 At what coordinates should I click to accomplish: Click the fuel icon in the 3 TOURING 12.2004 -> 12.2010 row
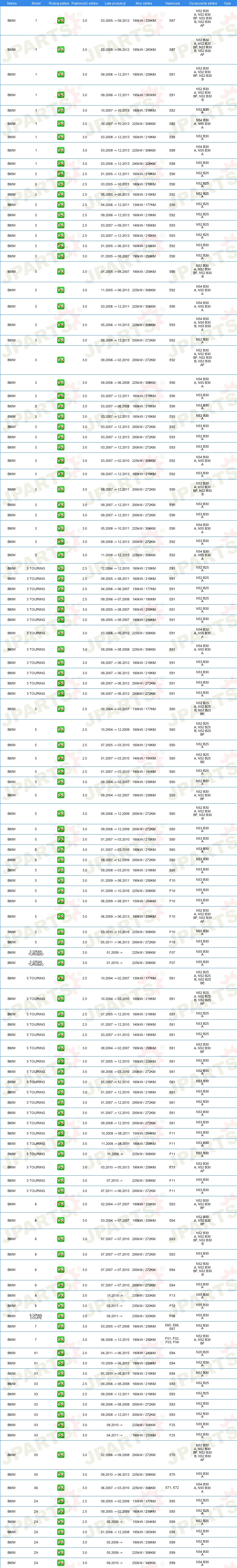[x=61, y=568]
